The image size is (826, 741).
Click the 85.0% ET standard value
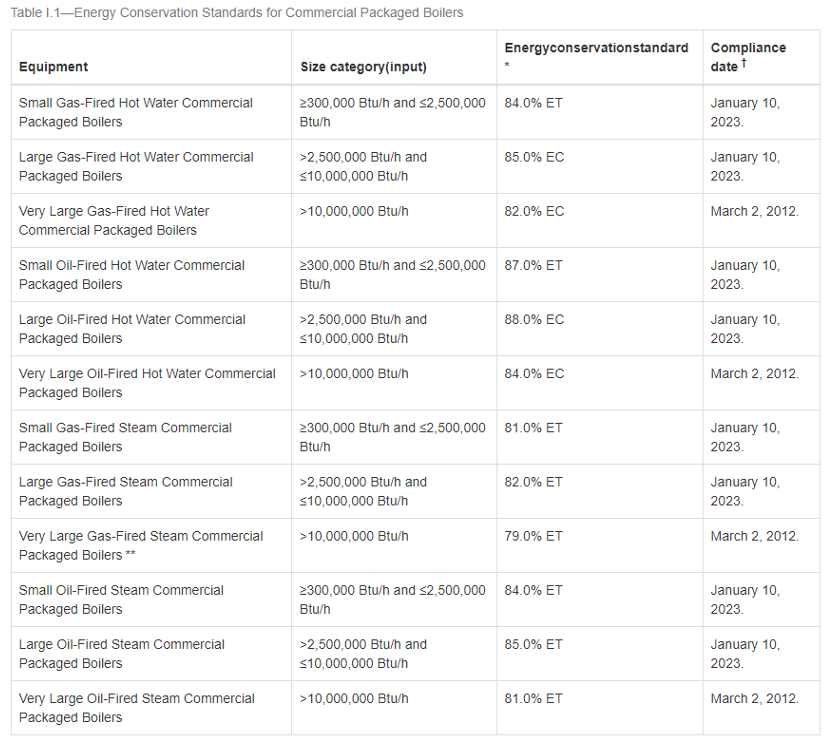point(533,645)
